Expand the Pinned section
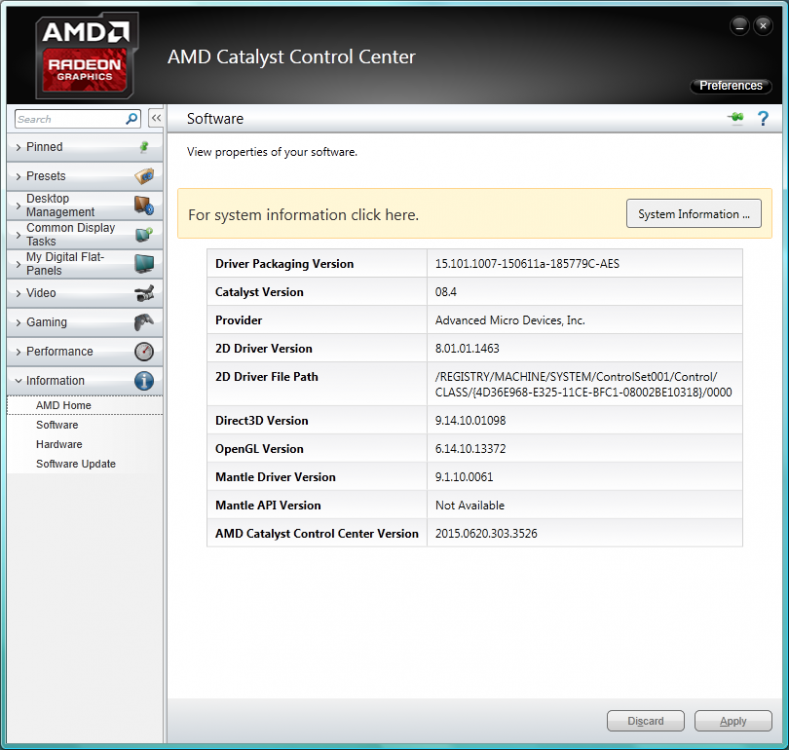 85,147
